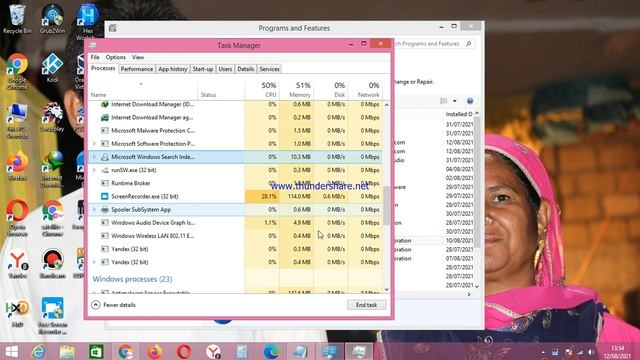The image size is (640, 360).
Task: Switch to the Users tab
Action: coord(225,69)
